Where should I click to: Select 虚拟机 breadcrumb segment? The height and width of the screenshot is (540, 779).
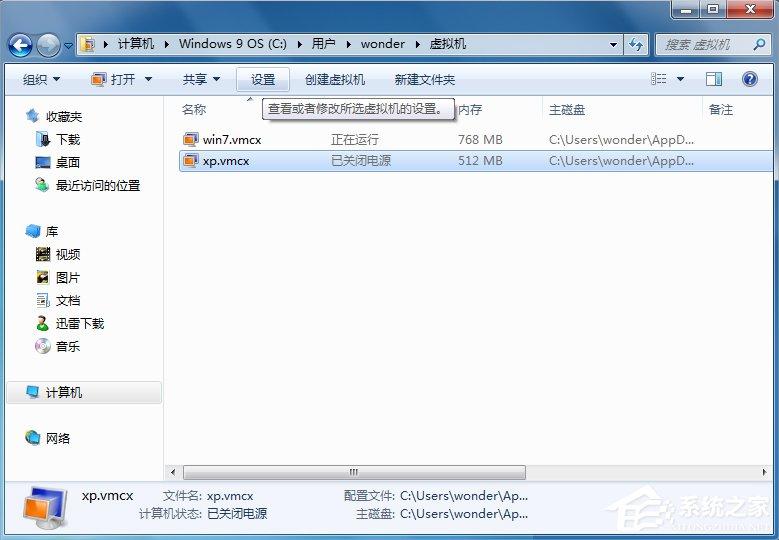tap(448, 44)
